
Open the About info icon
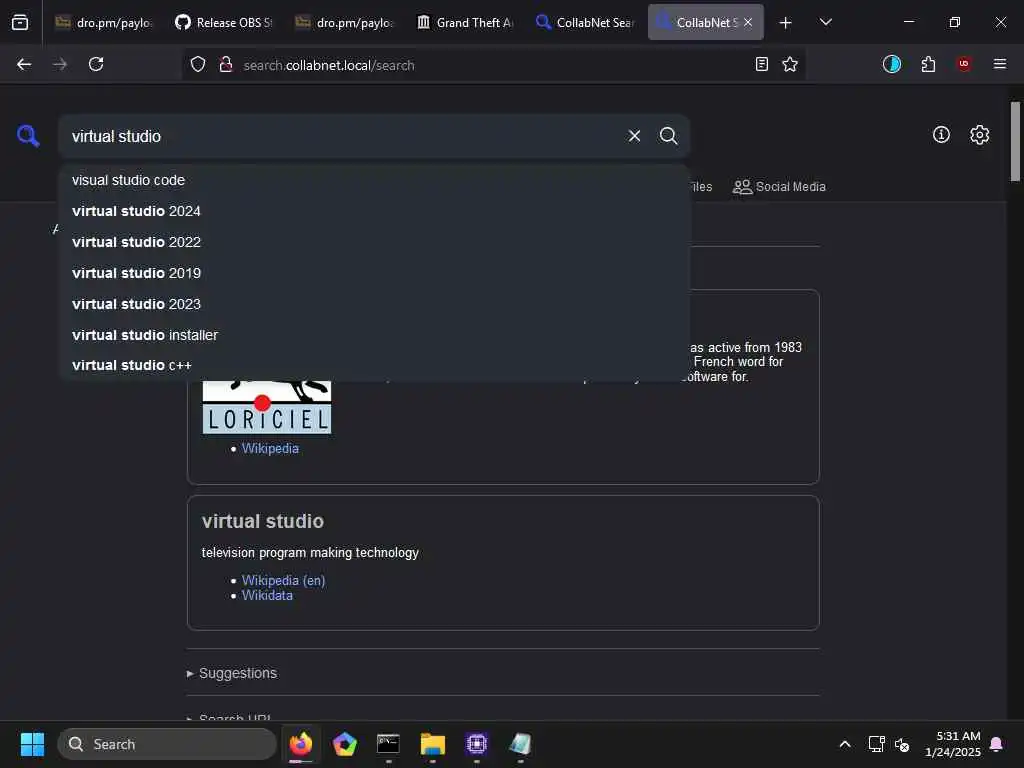(x=941, y=135)
